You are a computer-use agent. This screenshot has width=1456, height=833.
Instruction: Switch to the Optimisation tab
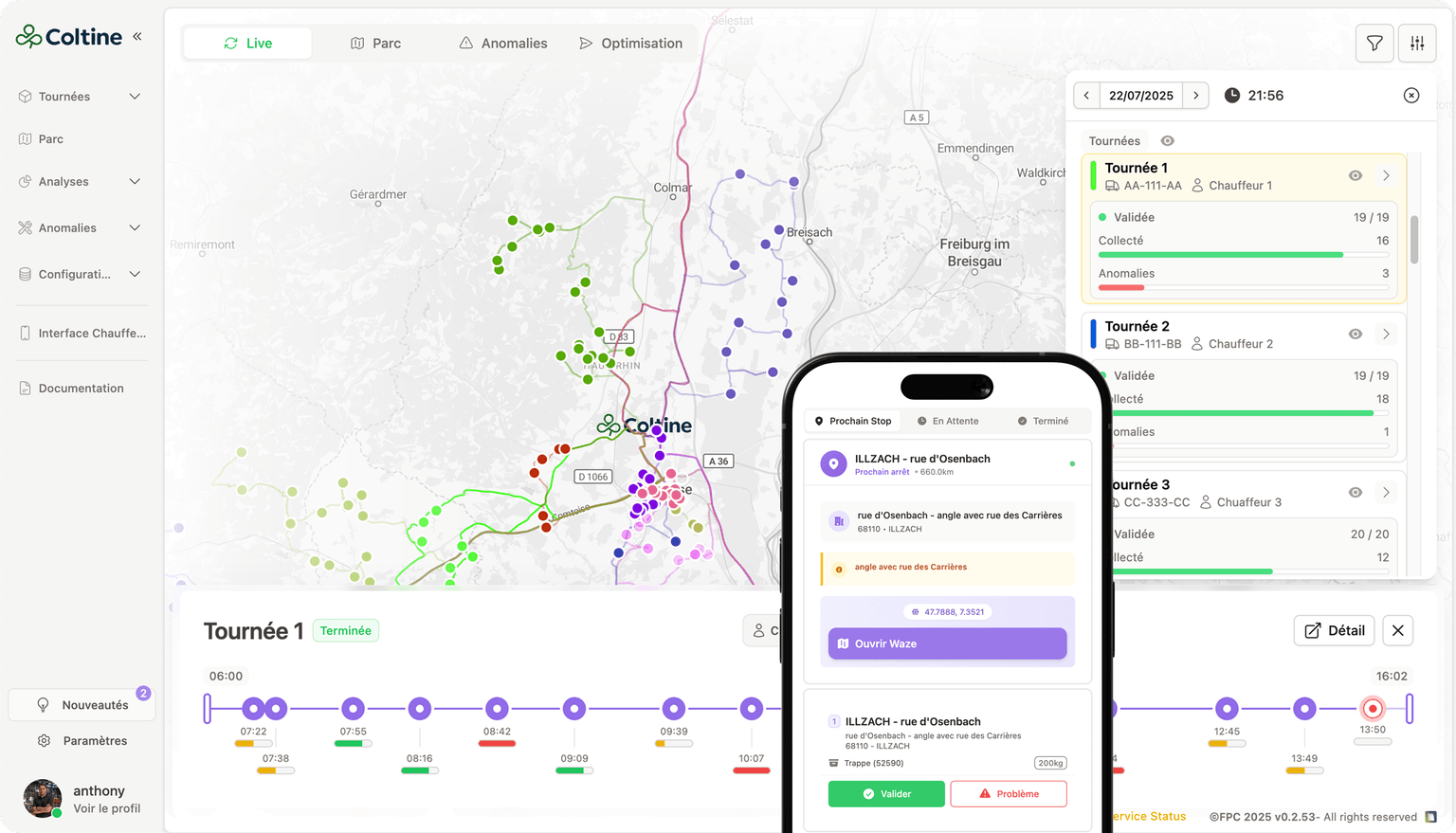[x=631, y=43]
